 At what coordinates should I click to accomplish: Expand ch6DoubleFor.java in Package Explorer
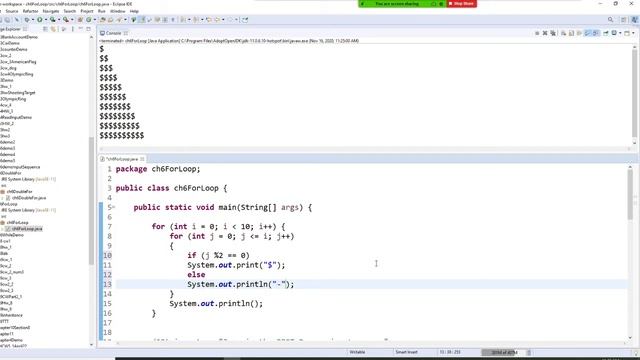2,198
